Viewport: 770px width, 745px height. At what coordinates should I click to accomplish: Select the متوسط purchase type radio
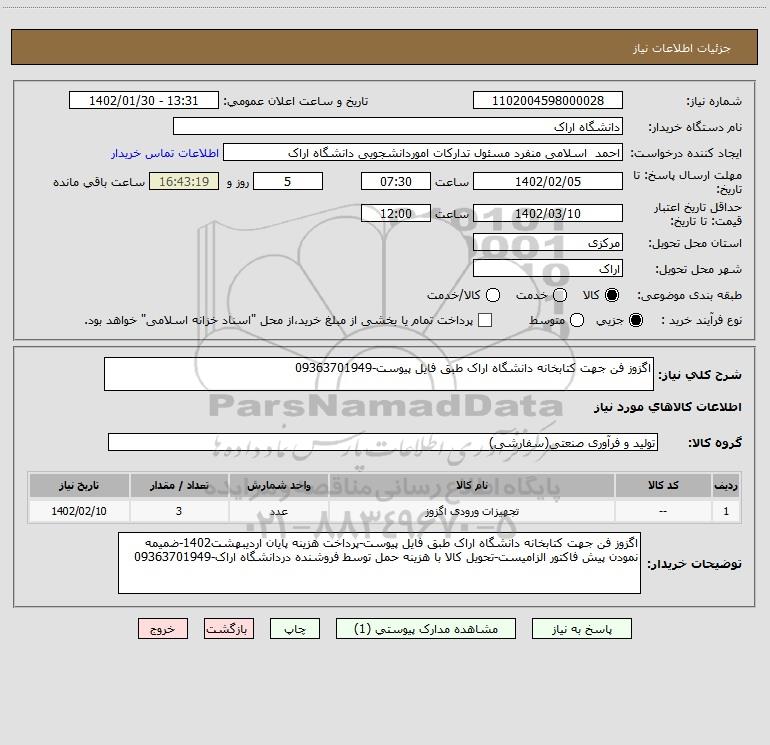pos(577,320)
